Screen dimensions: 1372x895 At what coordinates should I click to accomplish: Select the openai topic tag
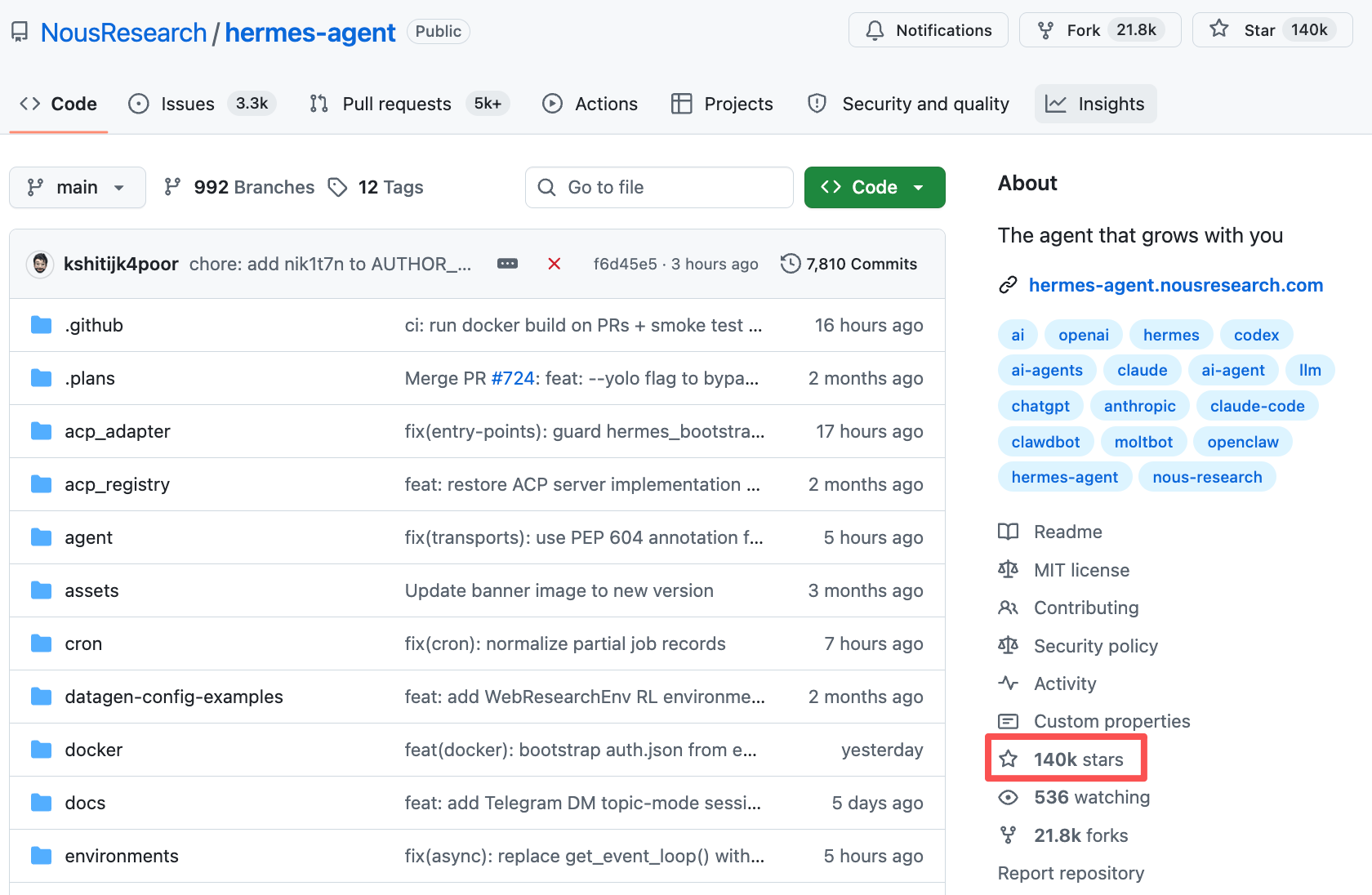(1084, 335)
